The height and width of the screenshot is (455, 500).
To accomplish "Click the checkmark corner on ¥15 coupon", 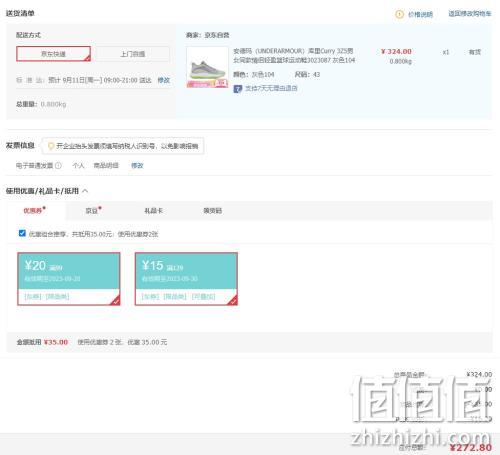I will 233,300.
